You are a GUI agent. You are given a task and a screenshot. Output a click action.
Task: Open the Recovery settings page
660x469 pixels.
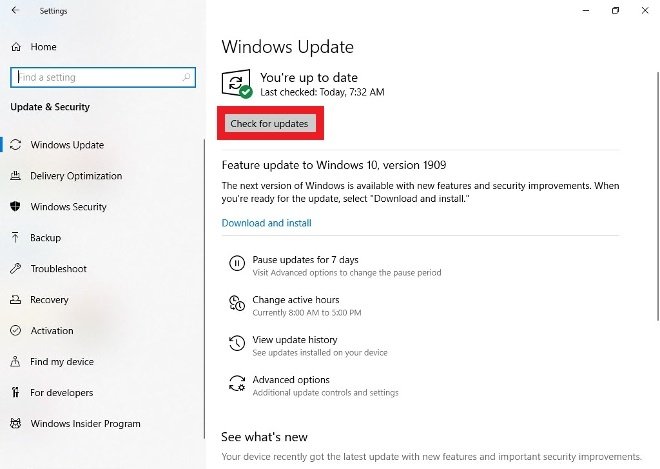pos(49,300)
